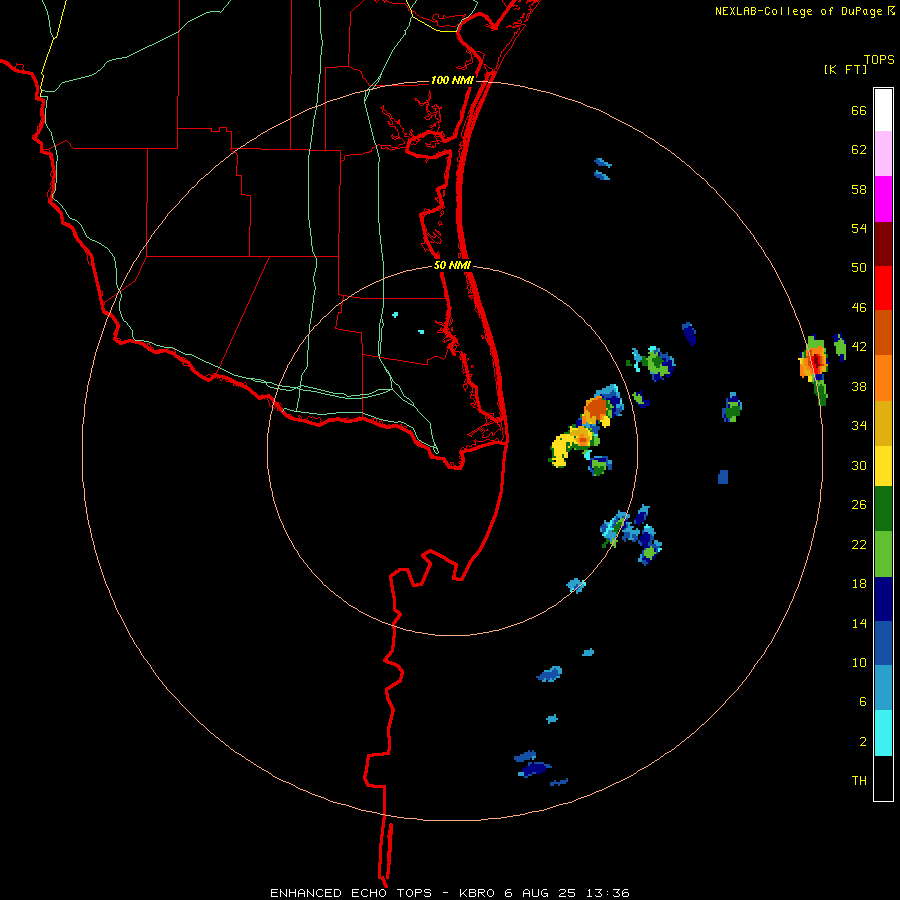
Task: Click the legend value "18"
Action: pos(859,584)
